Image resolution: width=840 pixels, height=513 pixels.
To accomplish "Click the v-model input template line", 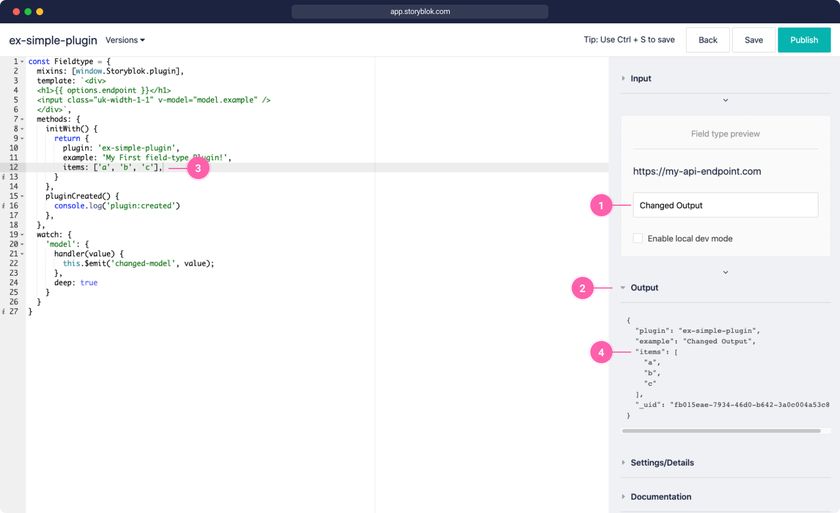I will click(154, 100).
